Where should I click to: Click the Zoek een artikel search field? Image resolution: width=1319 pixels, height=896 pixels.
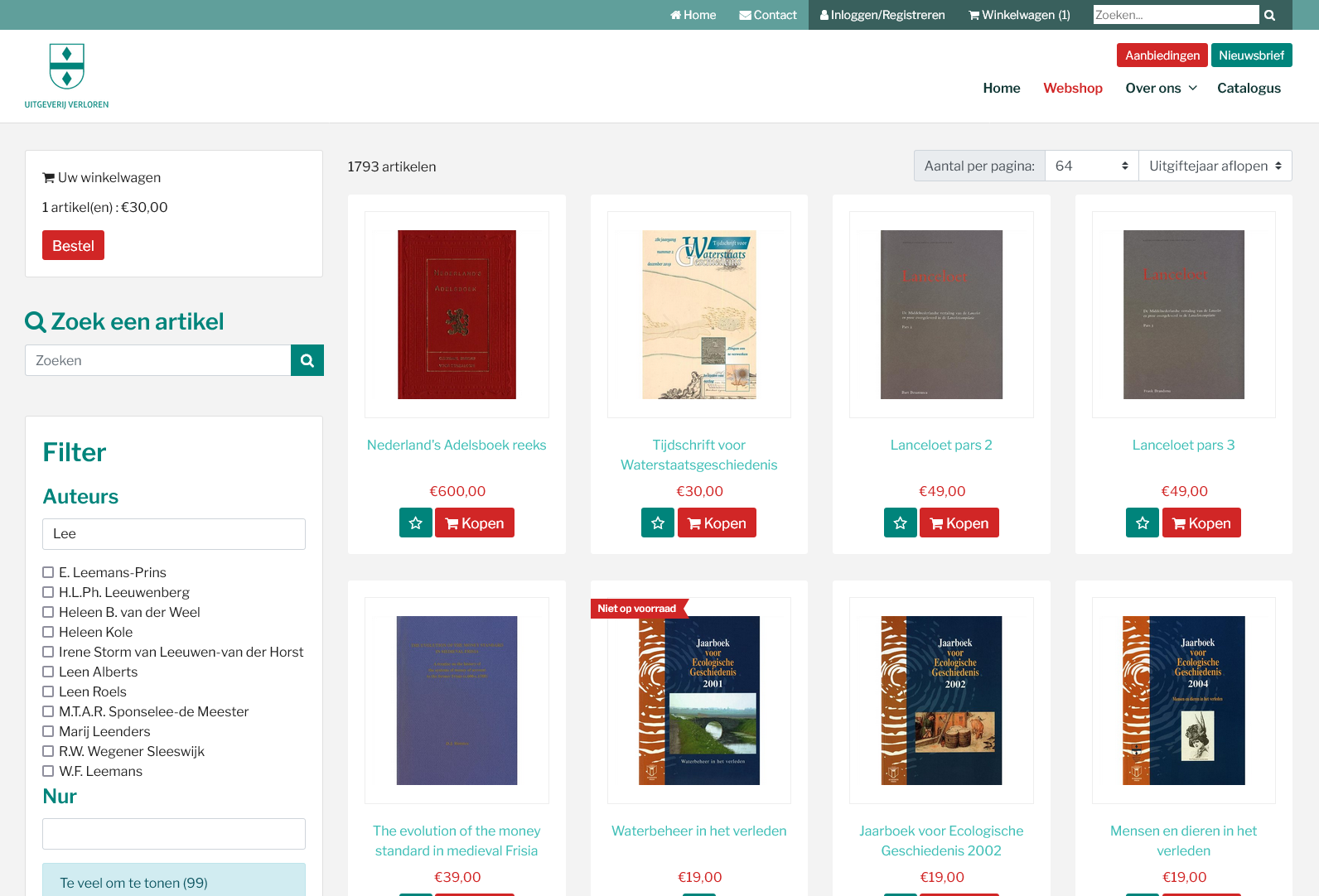tap(157, 360)
